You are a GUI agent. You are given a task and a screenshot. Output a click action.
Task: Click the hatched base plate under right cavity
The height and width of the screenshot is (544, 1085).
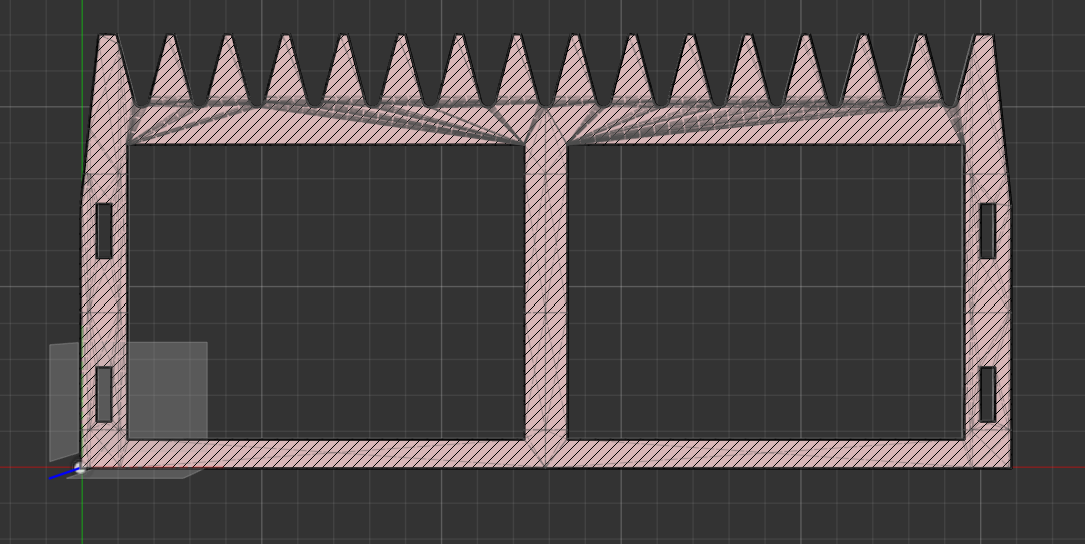pos(765,453)
